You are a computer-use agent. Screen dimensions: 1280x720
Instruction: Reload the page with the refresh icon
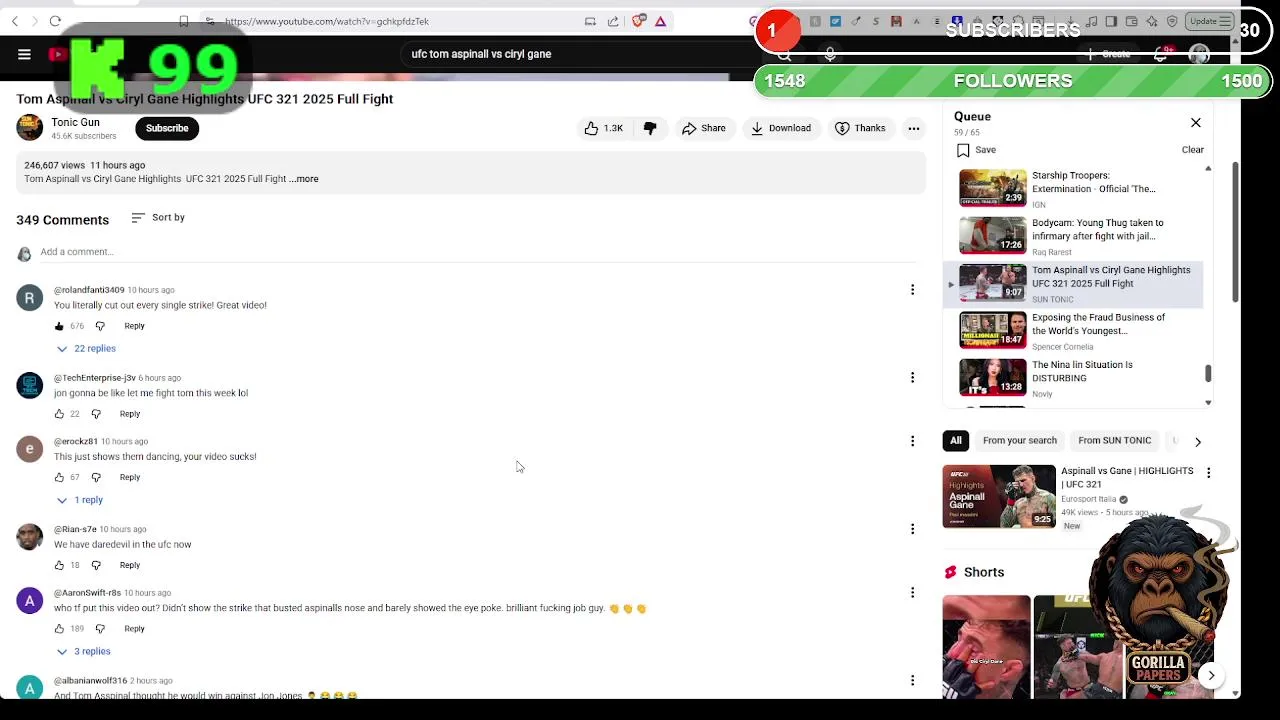click(x=55, y=21)
